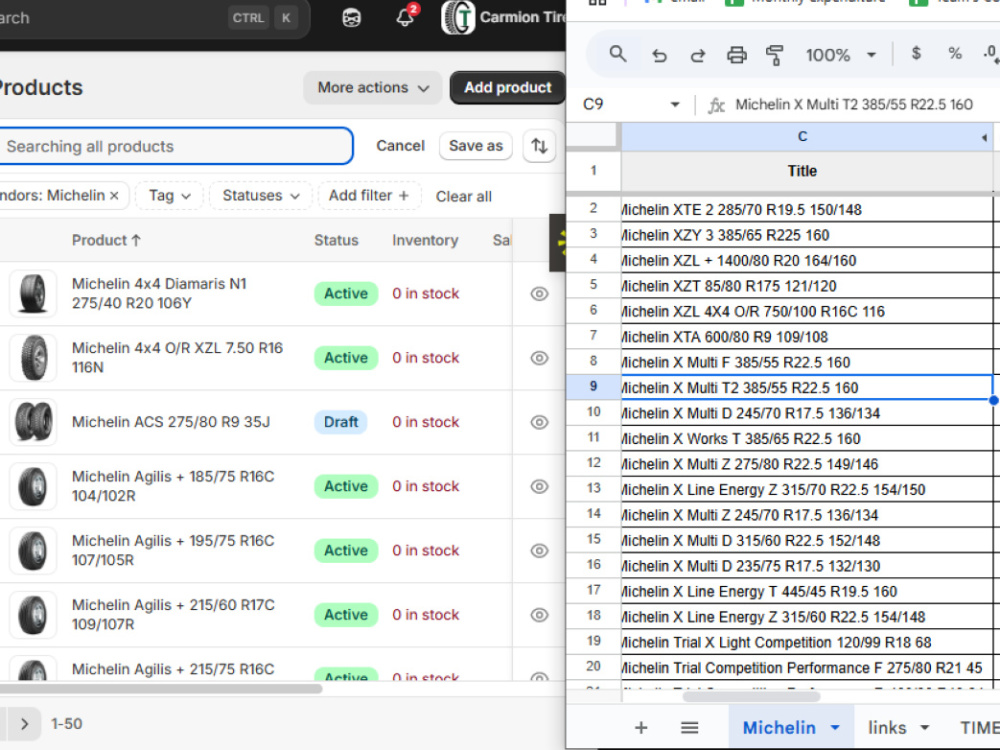Focus the Searching all products field

[175, 146]
